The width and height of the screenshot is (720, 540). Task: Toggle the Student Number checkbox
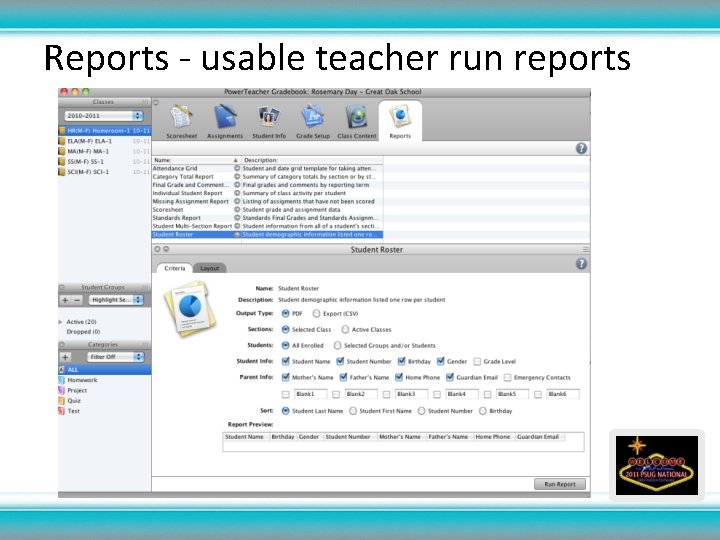click(340, 361)
